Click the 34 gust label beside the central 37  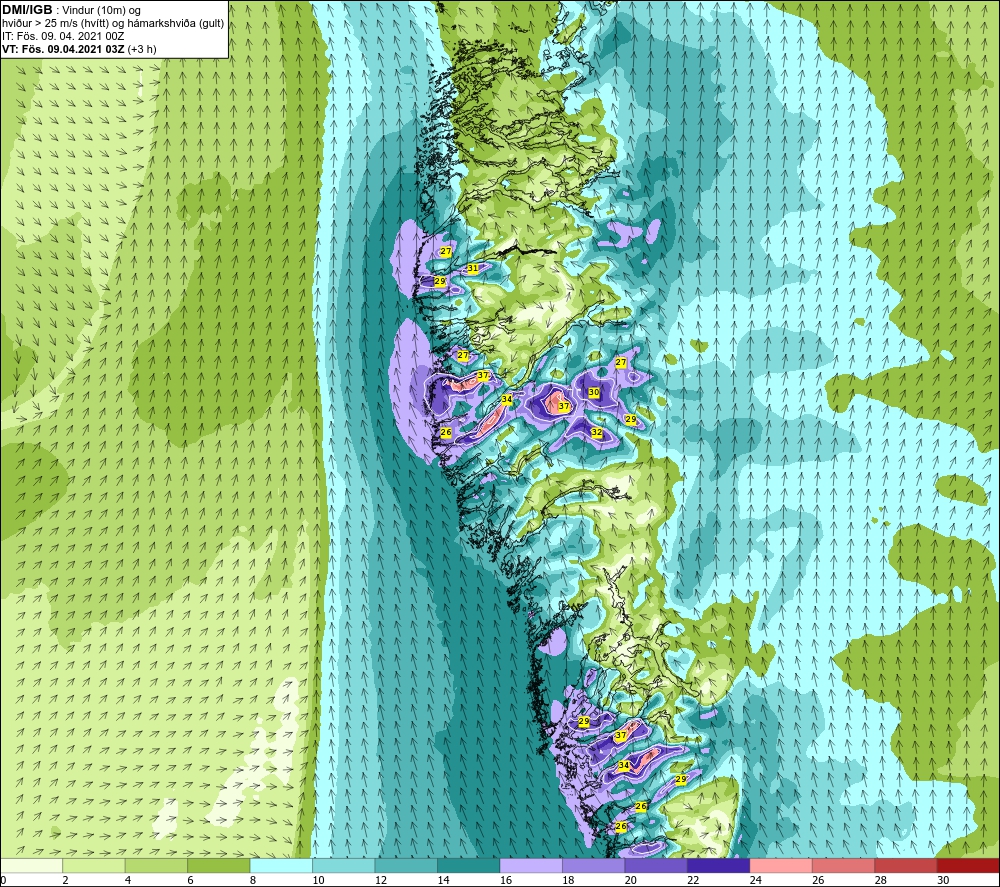coord(506,399)
